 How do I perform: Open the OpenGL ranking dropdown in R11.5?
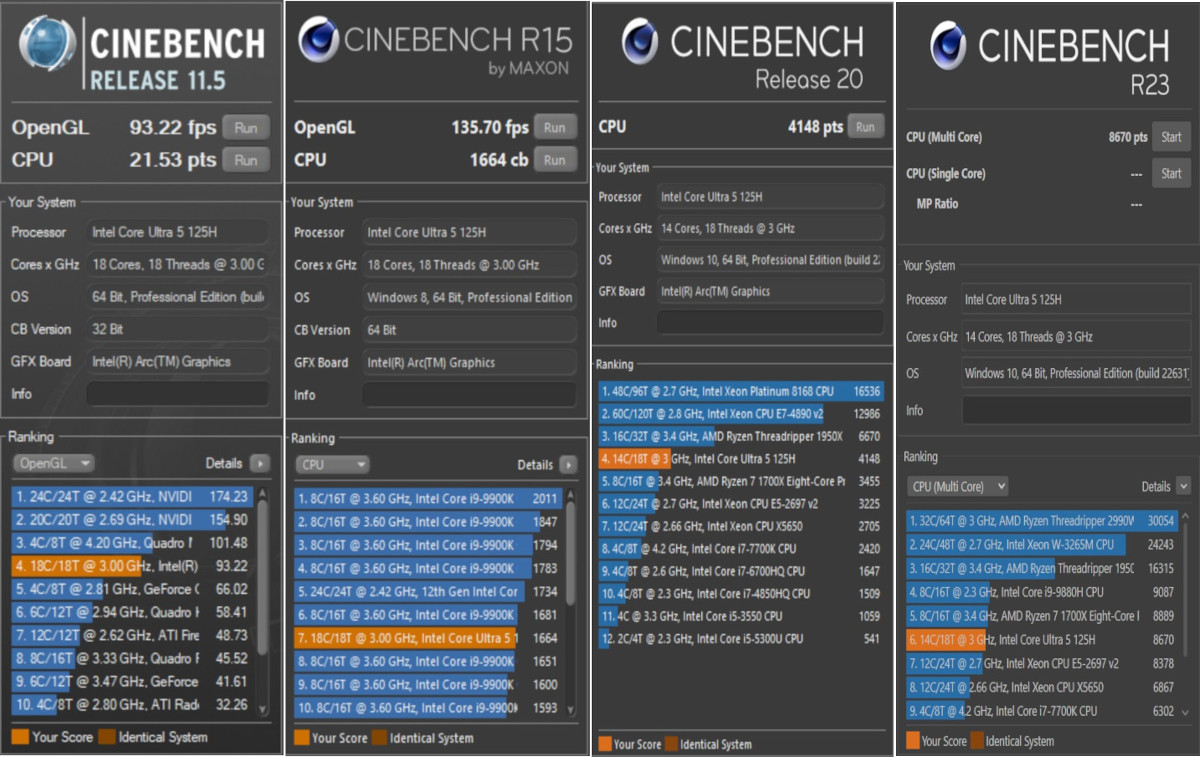(54, 463)
